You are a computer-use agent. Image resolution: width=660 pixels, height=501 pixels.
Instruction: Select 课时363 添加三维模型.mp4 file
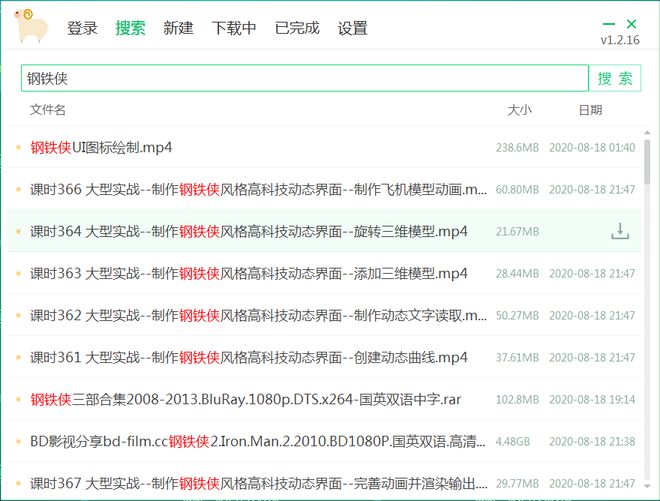point(249,273)
